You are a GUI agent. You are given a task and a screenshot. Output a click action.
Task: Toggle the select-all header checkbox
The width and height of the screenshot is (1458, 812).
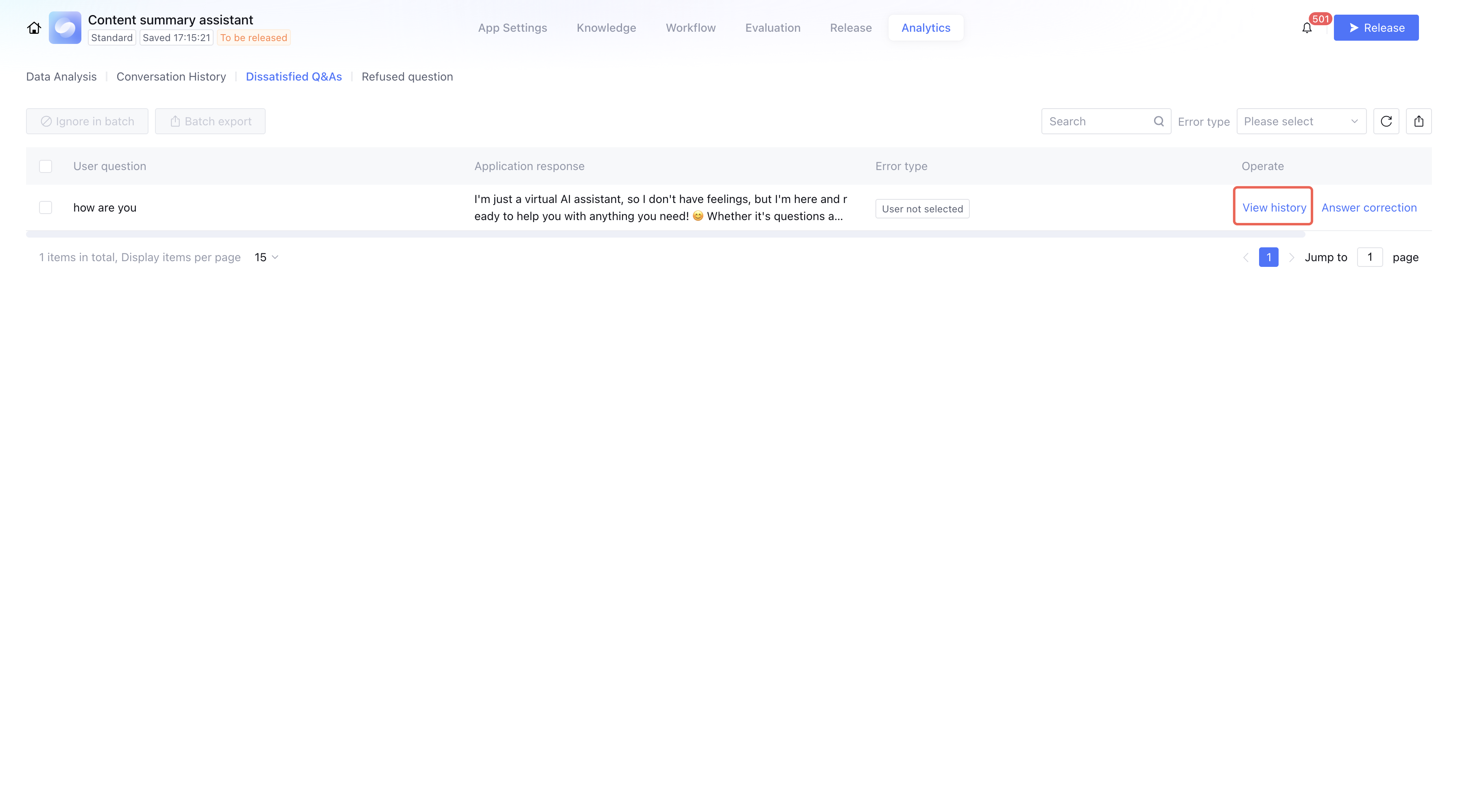click(x=45, y=166)
